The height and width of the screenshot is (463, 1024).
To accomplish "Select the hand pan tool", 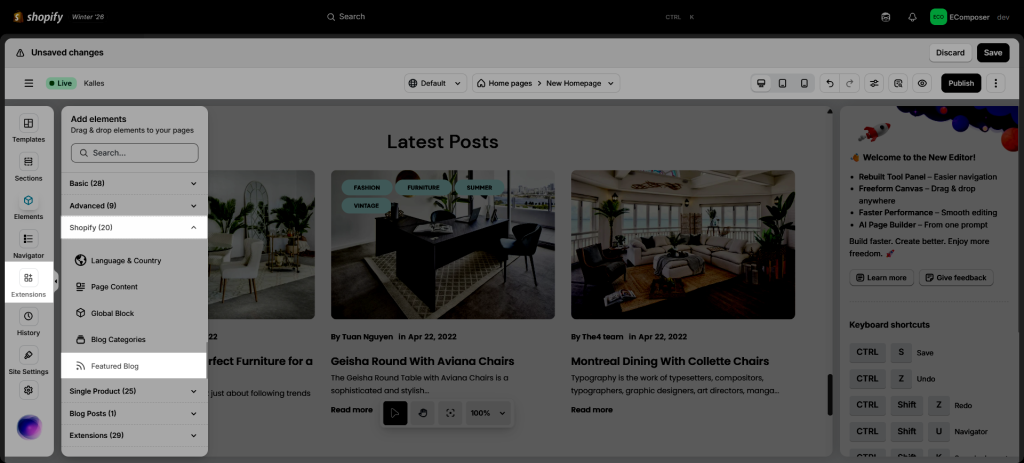I will click(x=423, y=412).
